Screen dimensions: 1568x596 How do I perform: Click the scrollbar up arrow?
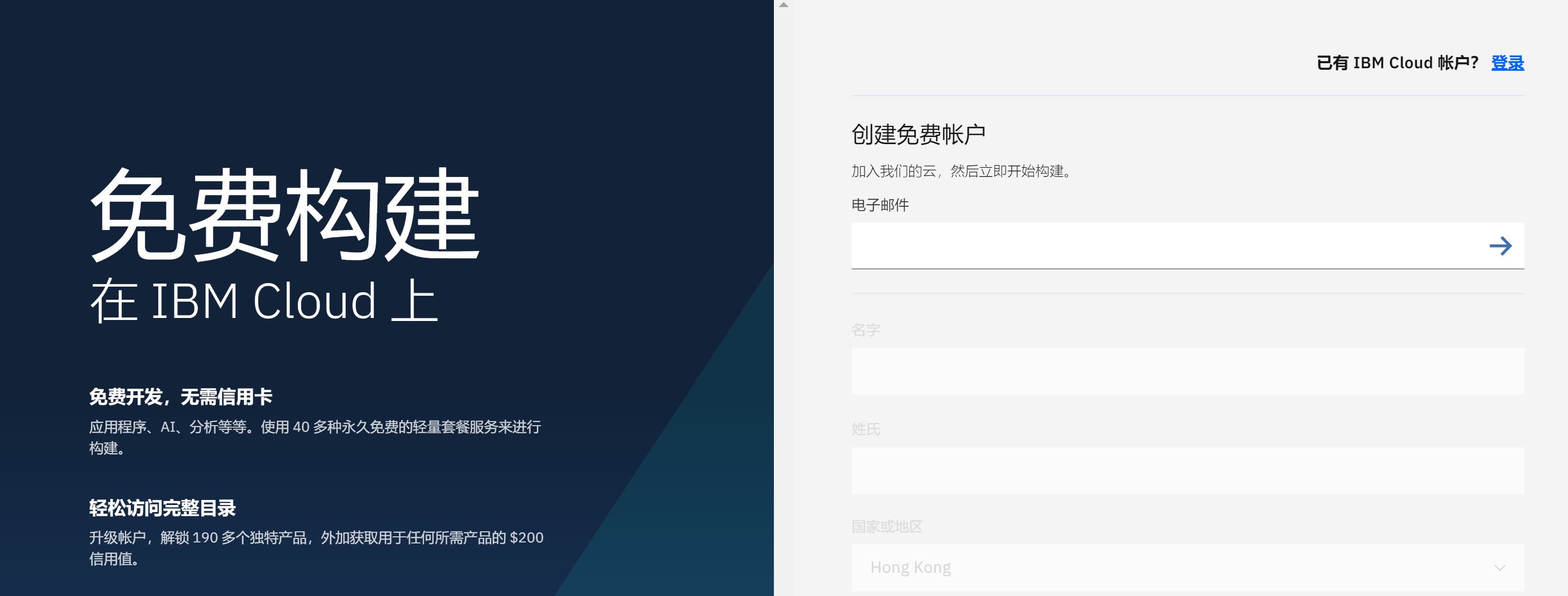784,5
